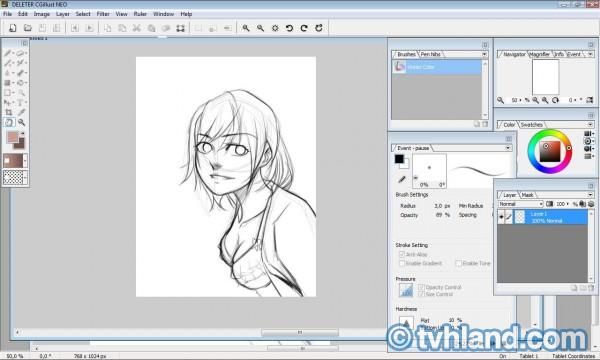
Task: Open the Filter menu
Action: [103, 14]
